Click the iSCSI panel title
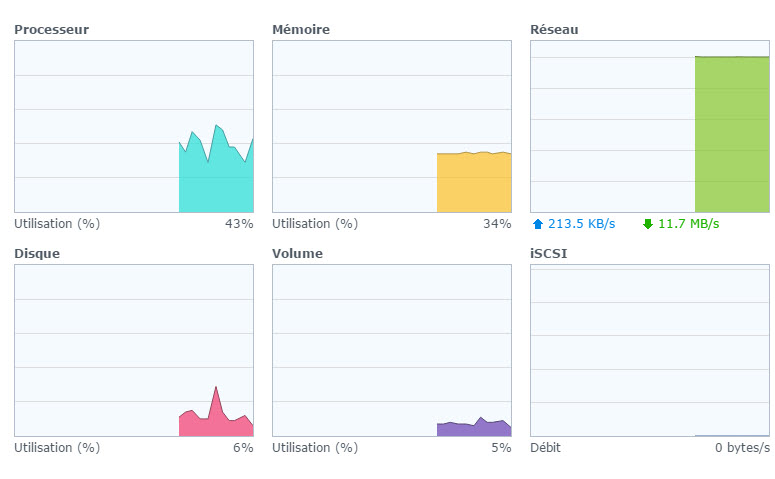The width and height of the screenshot is (775, 479). 549,254
